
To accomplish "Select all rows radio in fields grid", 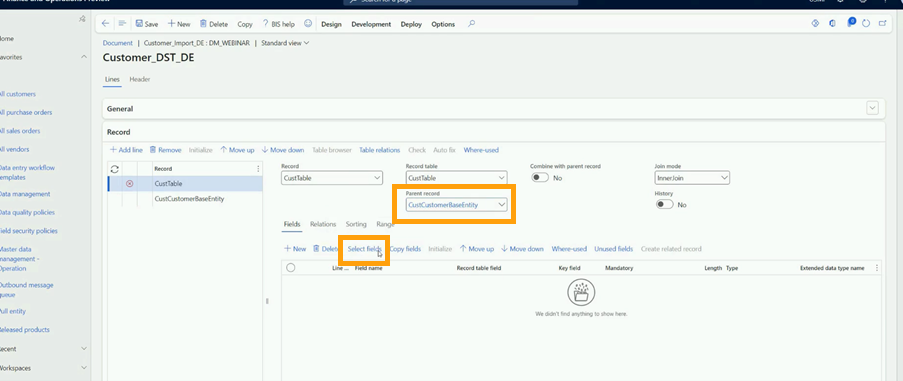I will pos(290,268).
